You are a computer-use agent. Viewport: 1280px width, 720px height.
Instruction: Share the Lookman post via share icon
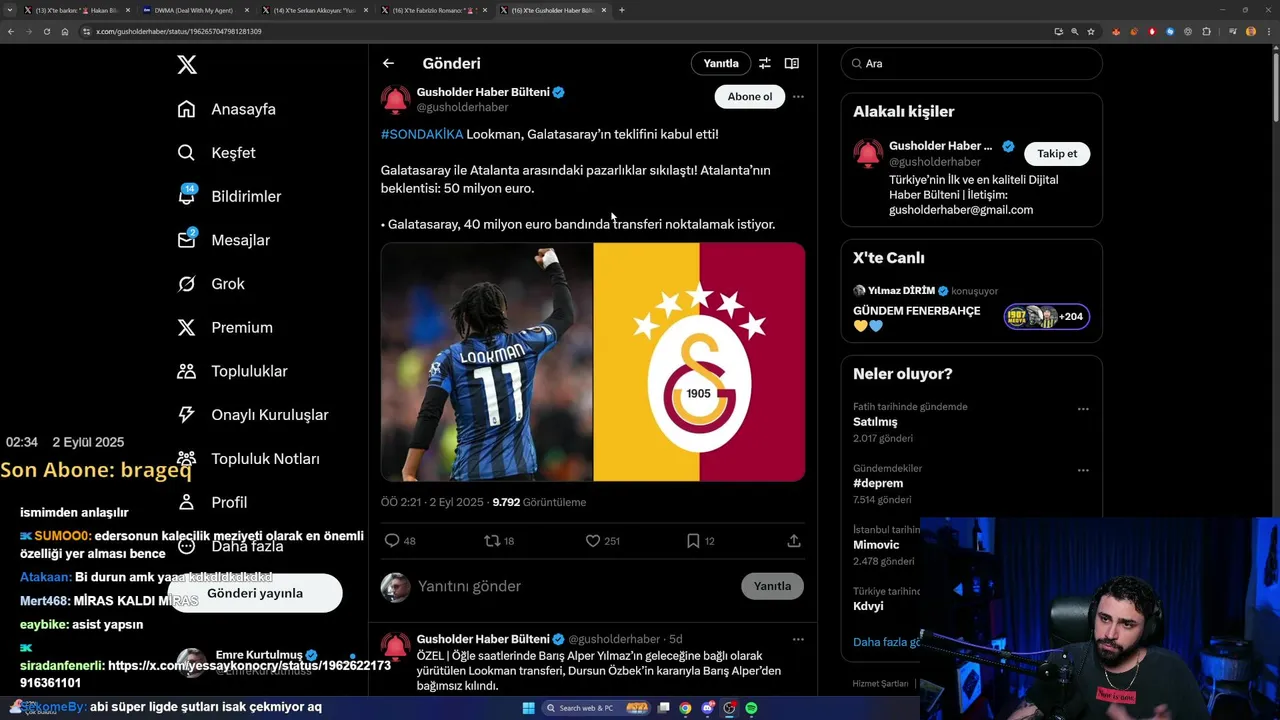pos(794,541)
